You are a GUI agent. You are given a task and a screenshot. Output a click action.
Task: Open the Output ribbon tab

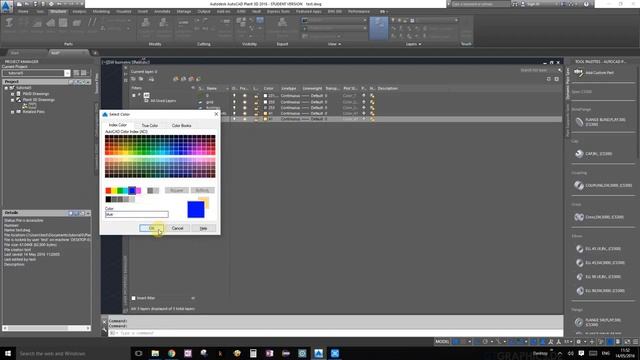[x=204, y=11]
